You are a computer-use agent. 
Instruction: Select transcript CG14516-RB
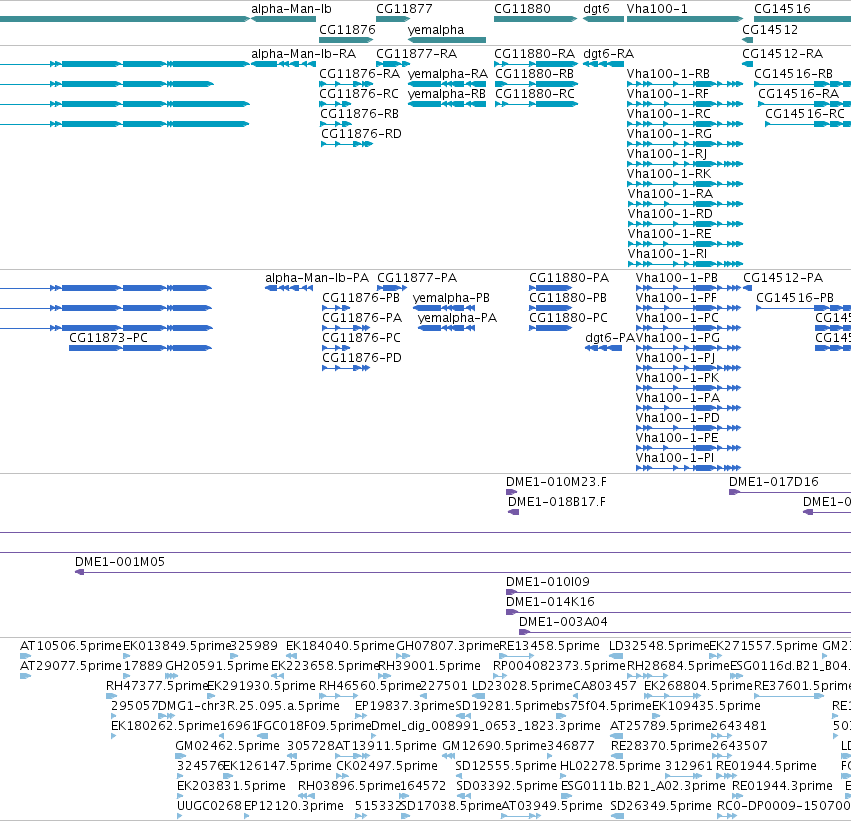(x=793, y=74)
